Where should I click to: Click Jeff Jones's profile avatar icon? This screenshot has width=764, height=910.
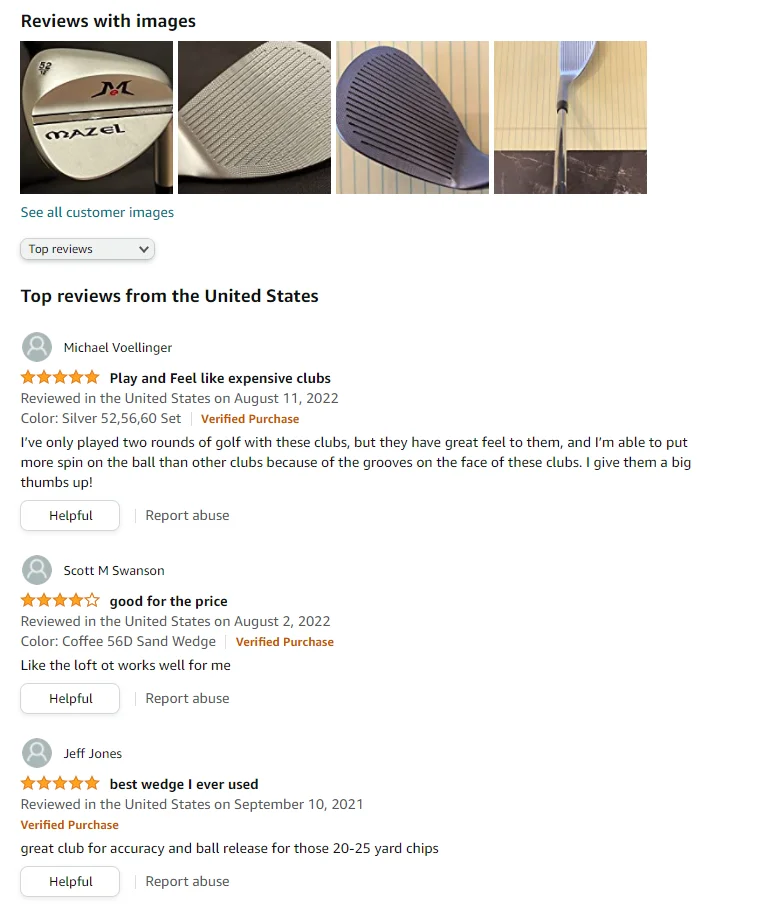pos(37,753)
